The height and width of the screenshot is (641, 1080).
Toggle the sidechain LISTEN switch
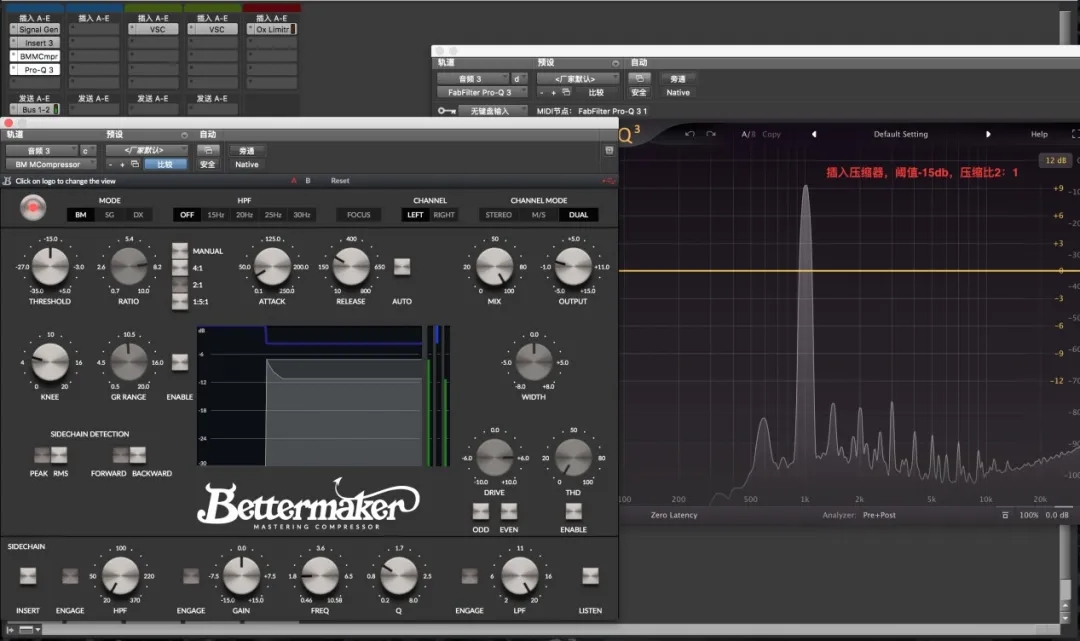point(590,576)
